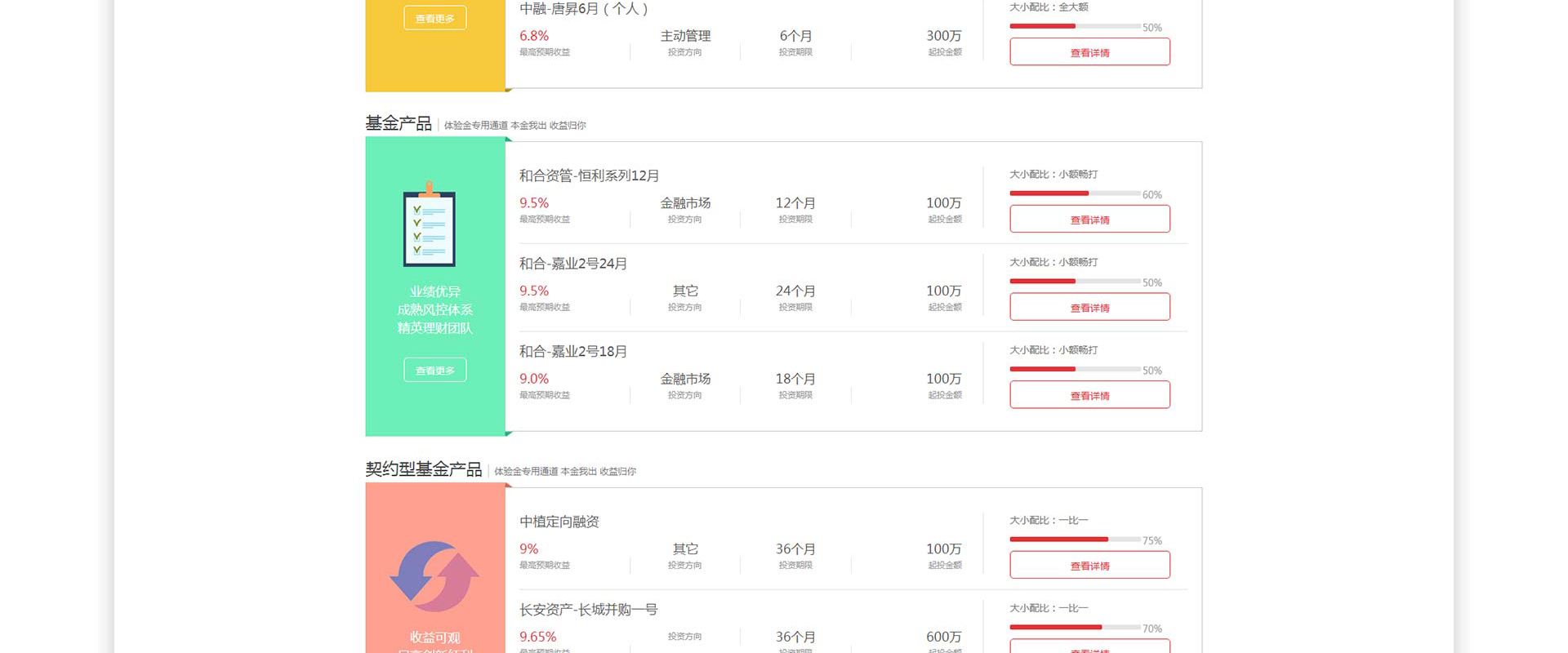Open the 中植定向融资 product title
1568x653 pixels.
559,522
